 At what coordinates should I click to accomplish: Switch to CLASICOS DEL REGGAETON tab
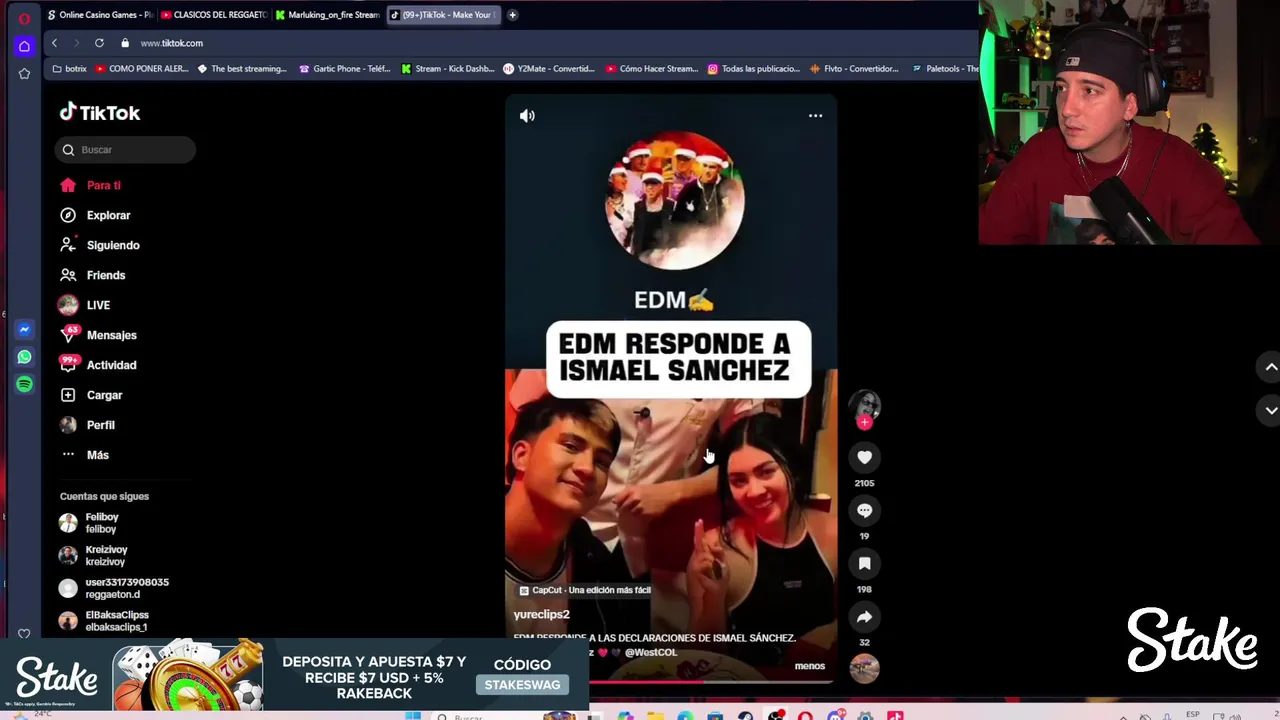tap(213, 15)
